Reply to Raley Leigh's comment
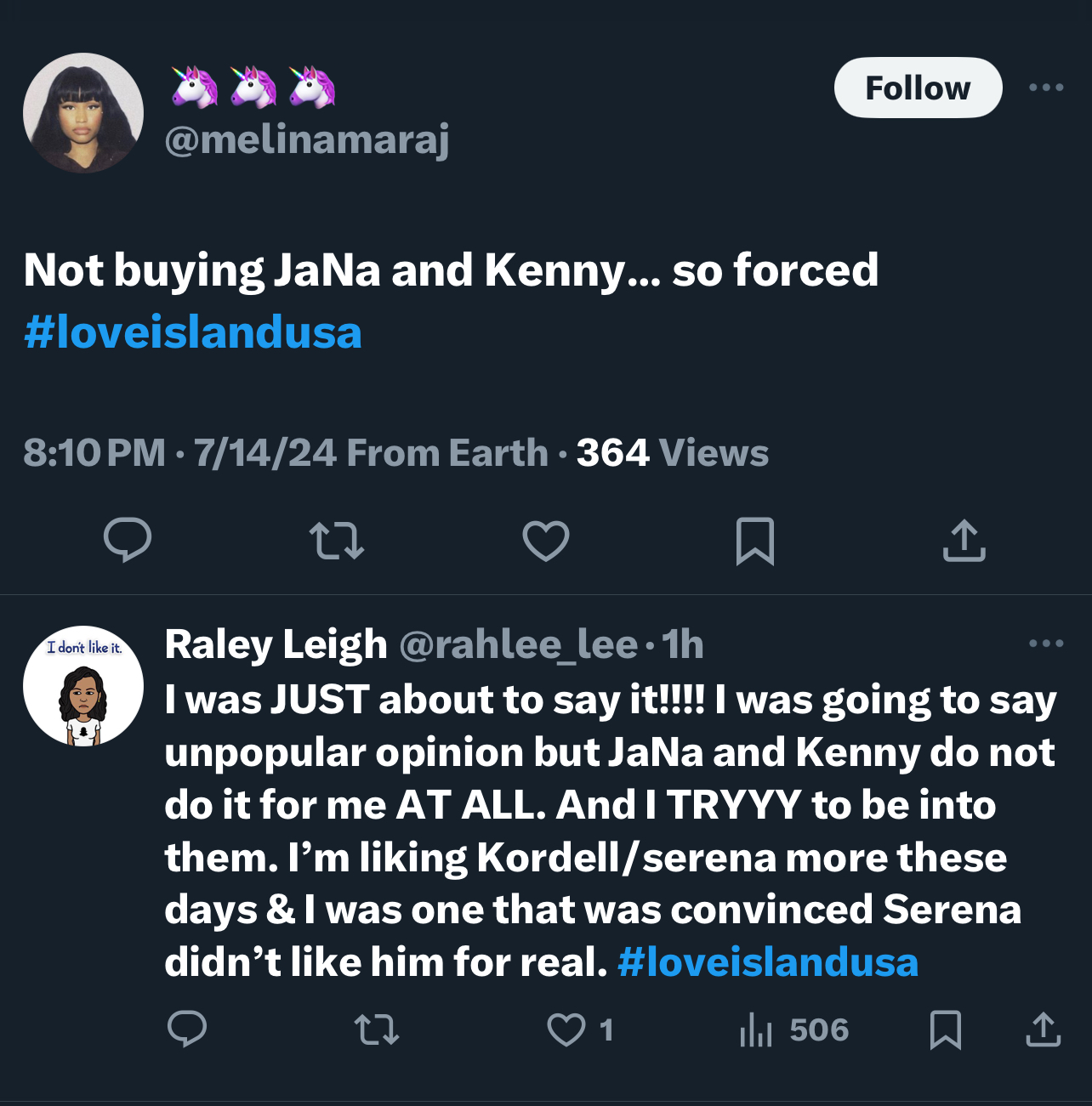1092x1106 pixels. point(187,1029)
